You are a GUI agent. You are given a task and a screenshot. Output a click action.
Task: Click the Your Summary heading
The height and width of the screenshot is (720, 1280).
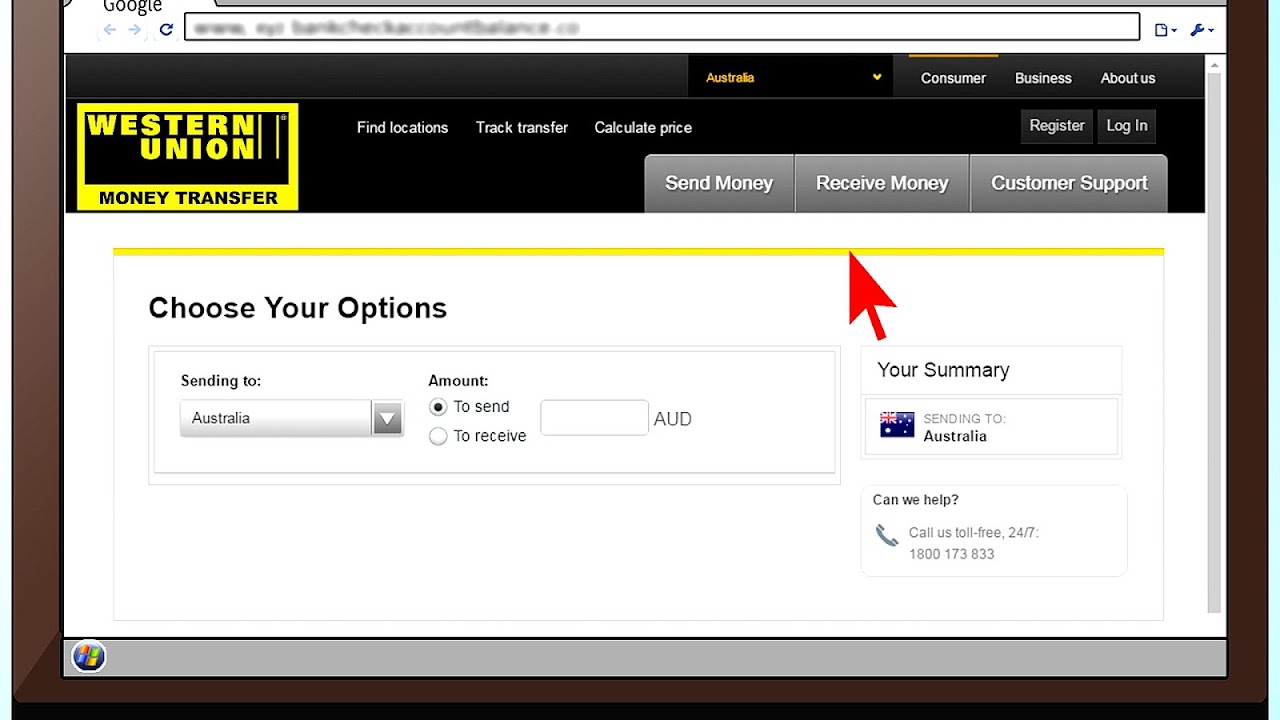(x=943, y=370)
